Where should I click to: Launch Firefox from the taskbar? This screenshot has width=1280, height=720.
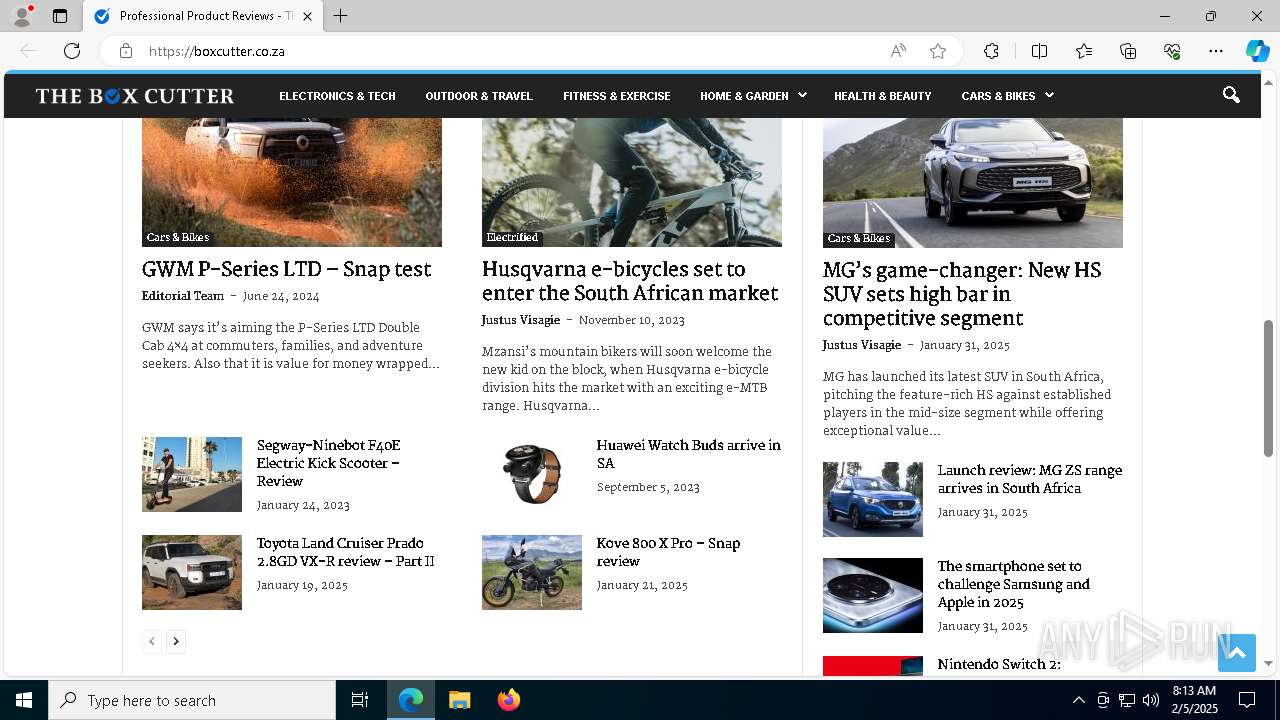click(x=509, y=700)
